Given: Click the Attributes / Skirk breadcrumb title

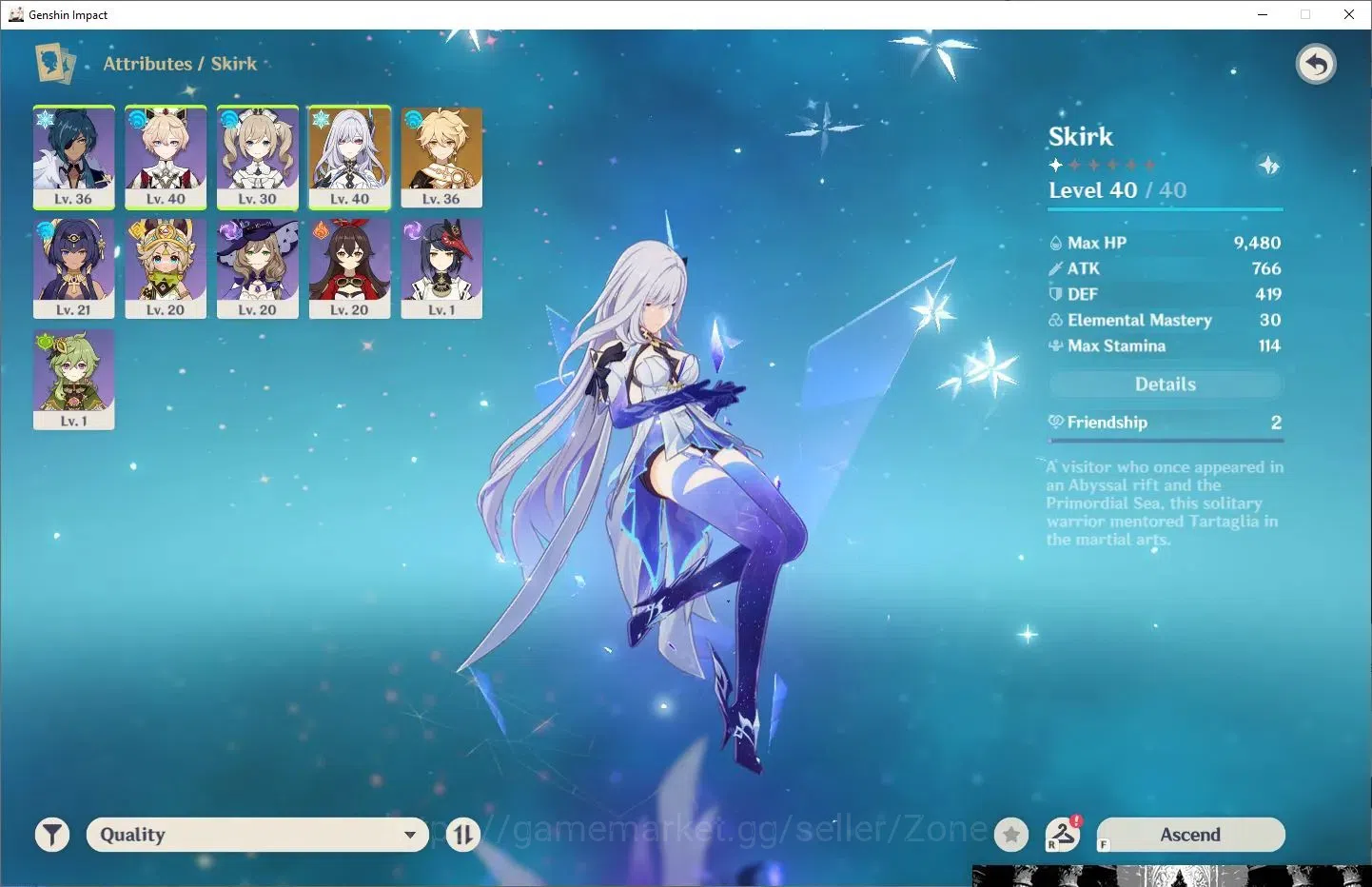Looking at the screenshot, I should [x=180, y=64].
